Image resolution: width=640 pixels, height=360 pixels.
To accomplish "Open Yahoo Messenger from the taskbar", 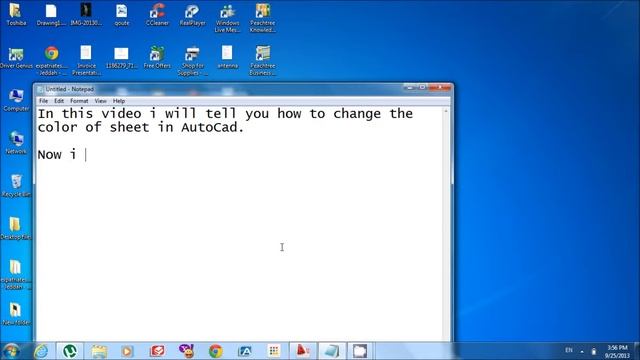I will (x=186, y=351).
